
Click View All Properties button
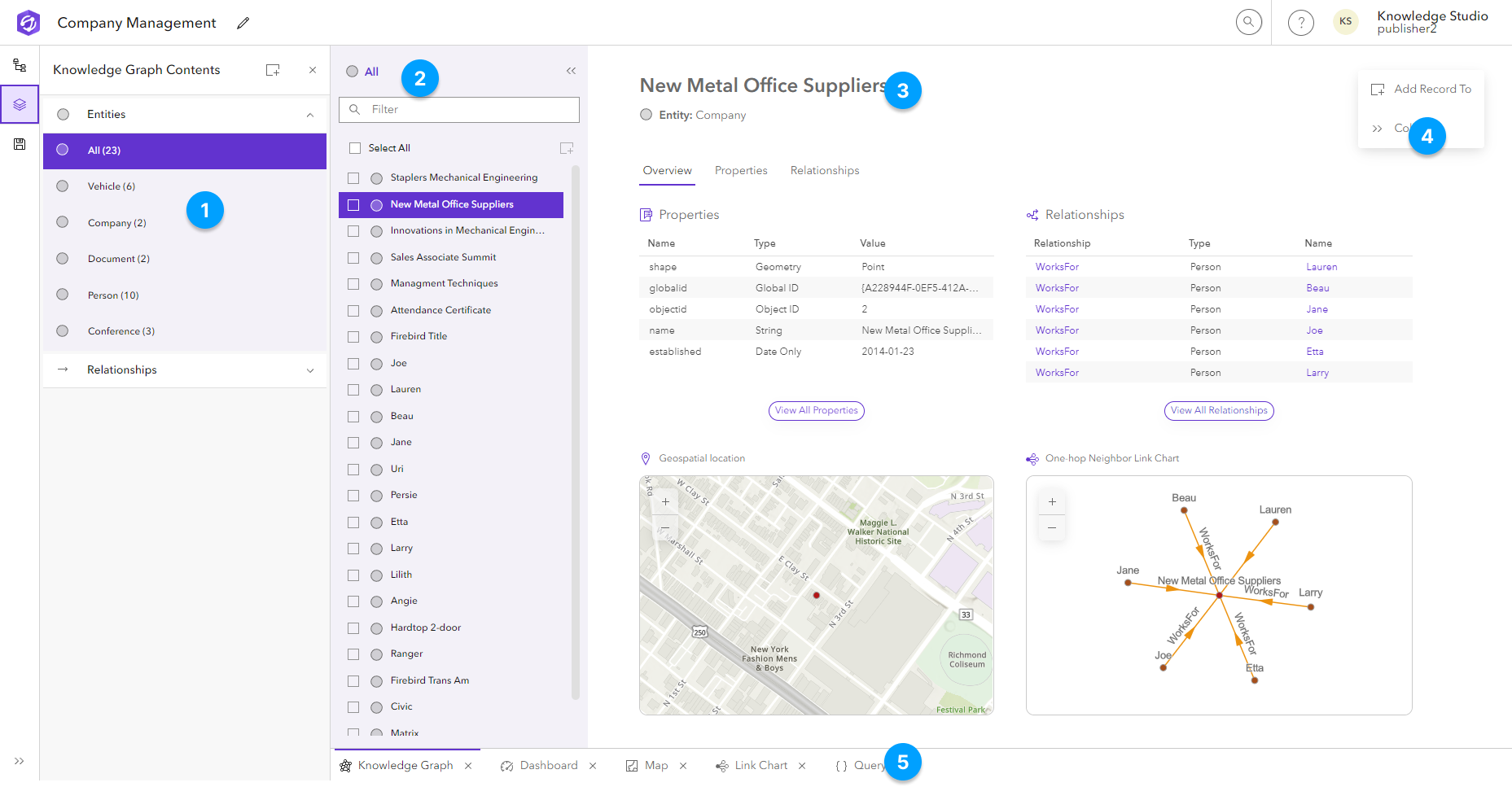pos(816,410)
